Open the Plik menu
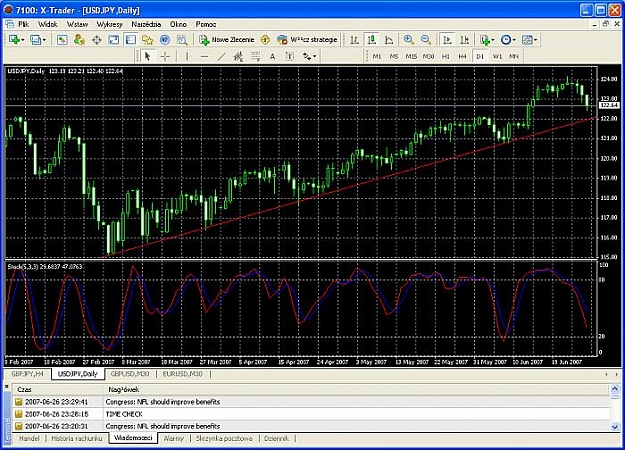The width and height of the screenshot is (625, 450). coord(24,24)
